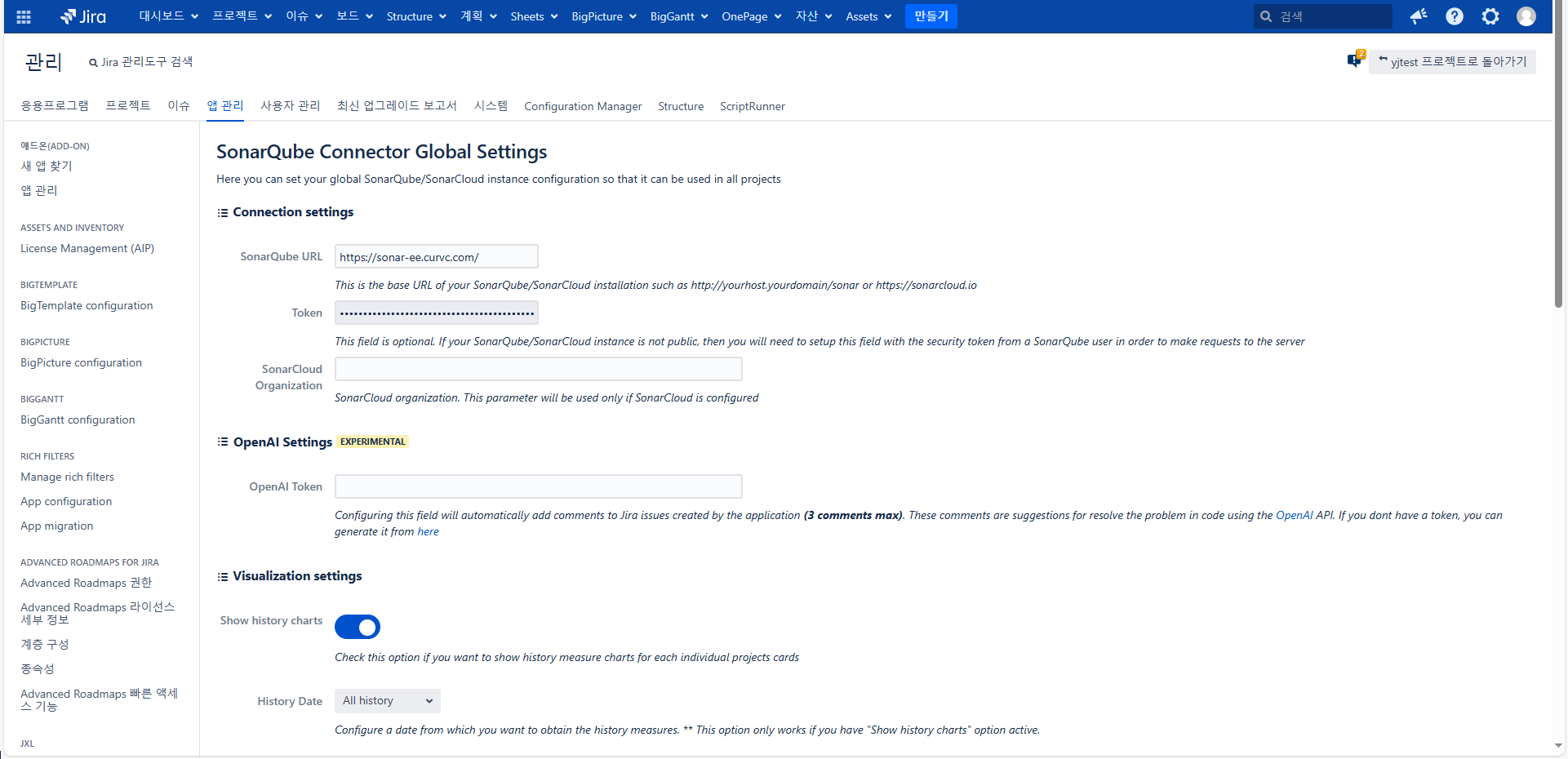
Task: Expand the 대시보드 menu
Action: (x=168, y=16)
